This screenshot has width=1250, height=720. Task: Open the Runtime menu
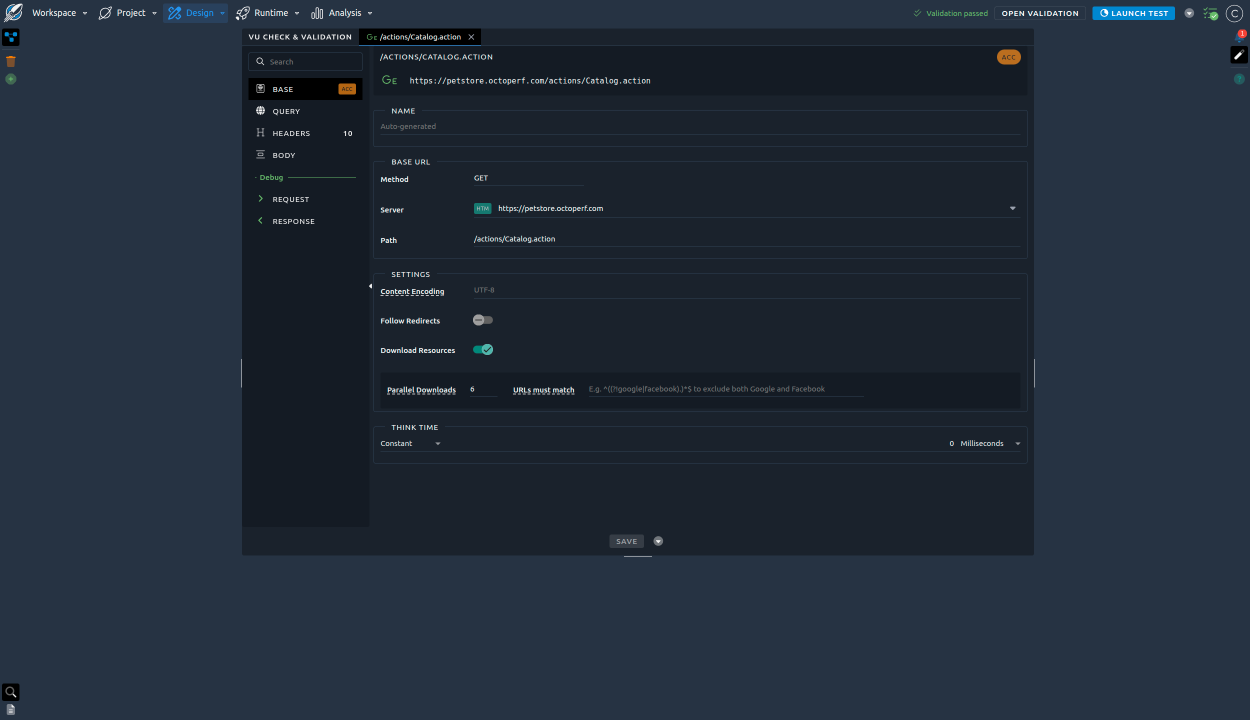(267, 13)
